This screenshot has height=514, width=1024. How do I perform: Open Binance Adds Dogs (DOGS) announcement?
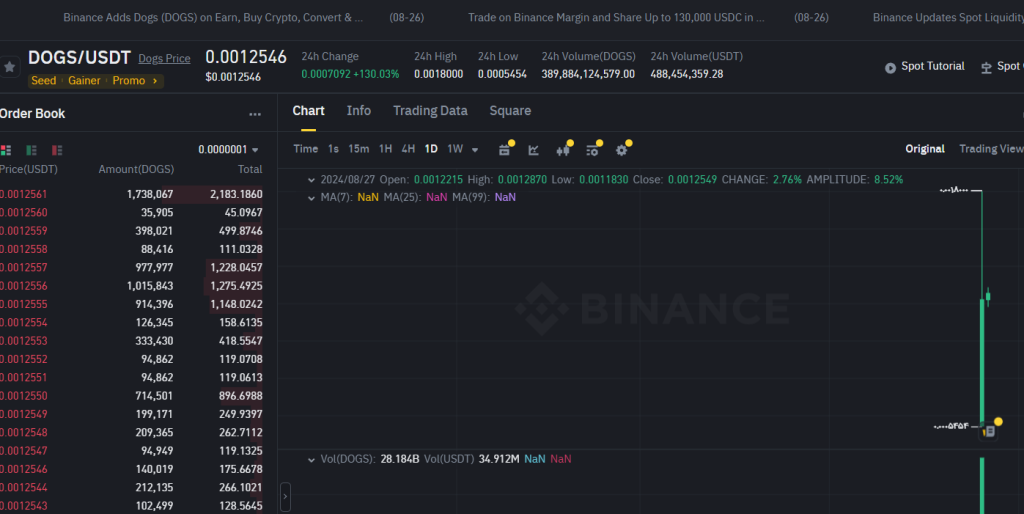(x=213, y=18)
